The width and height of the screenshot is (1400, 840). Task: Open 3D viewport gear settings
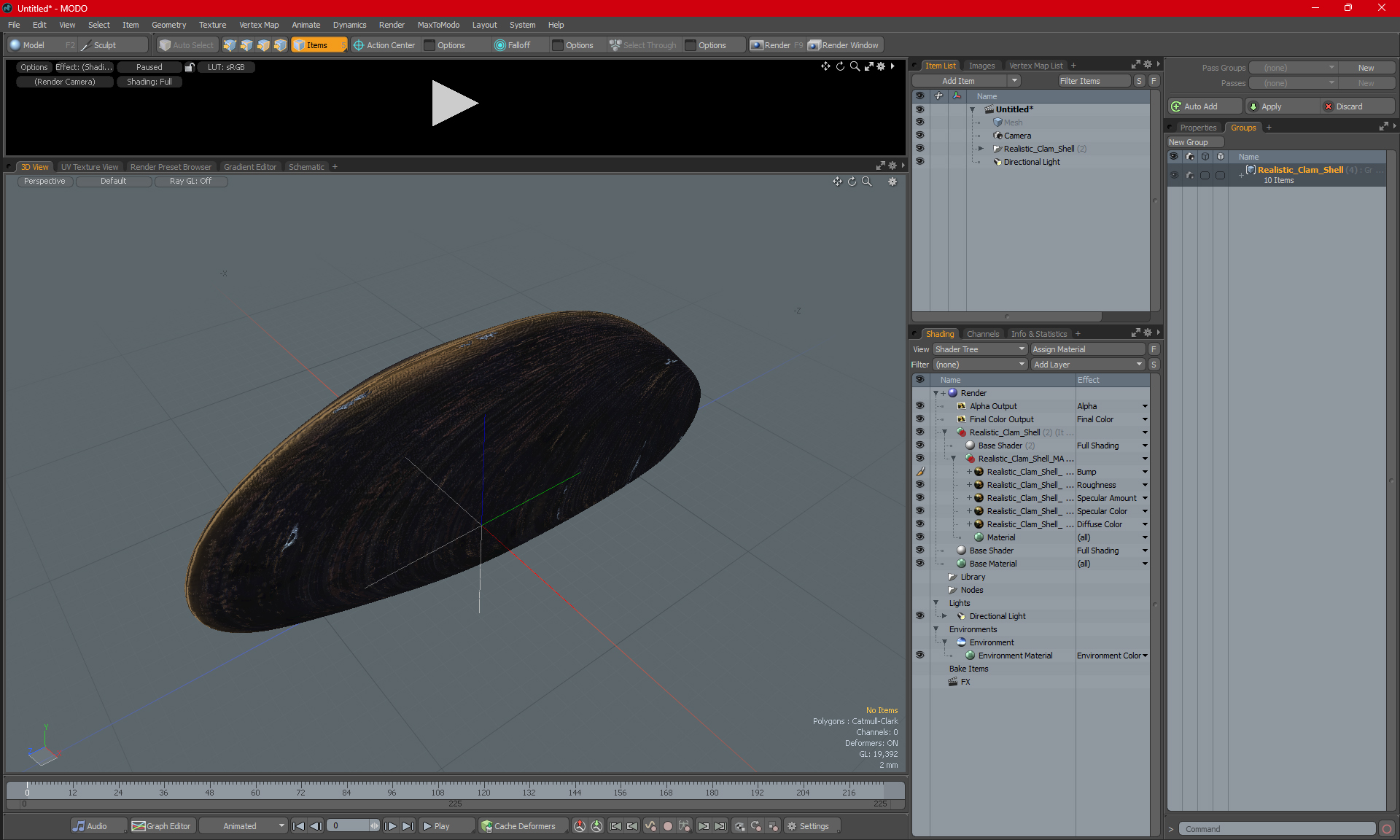tap(892, 182)
